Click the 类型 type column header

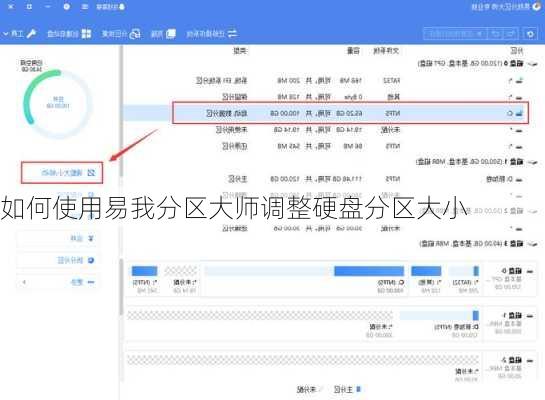240,51
